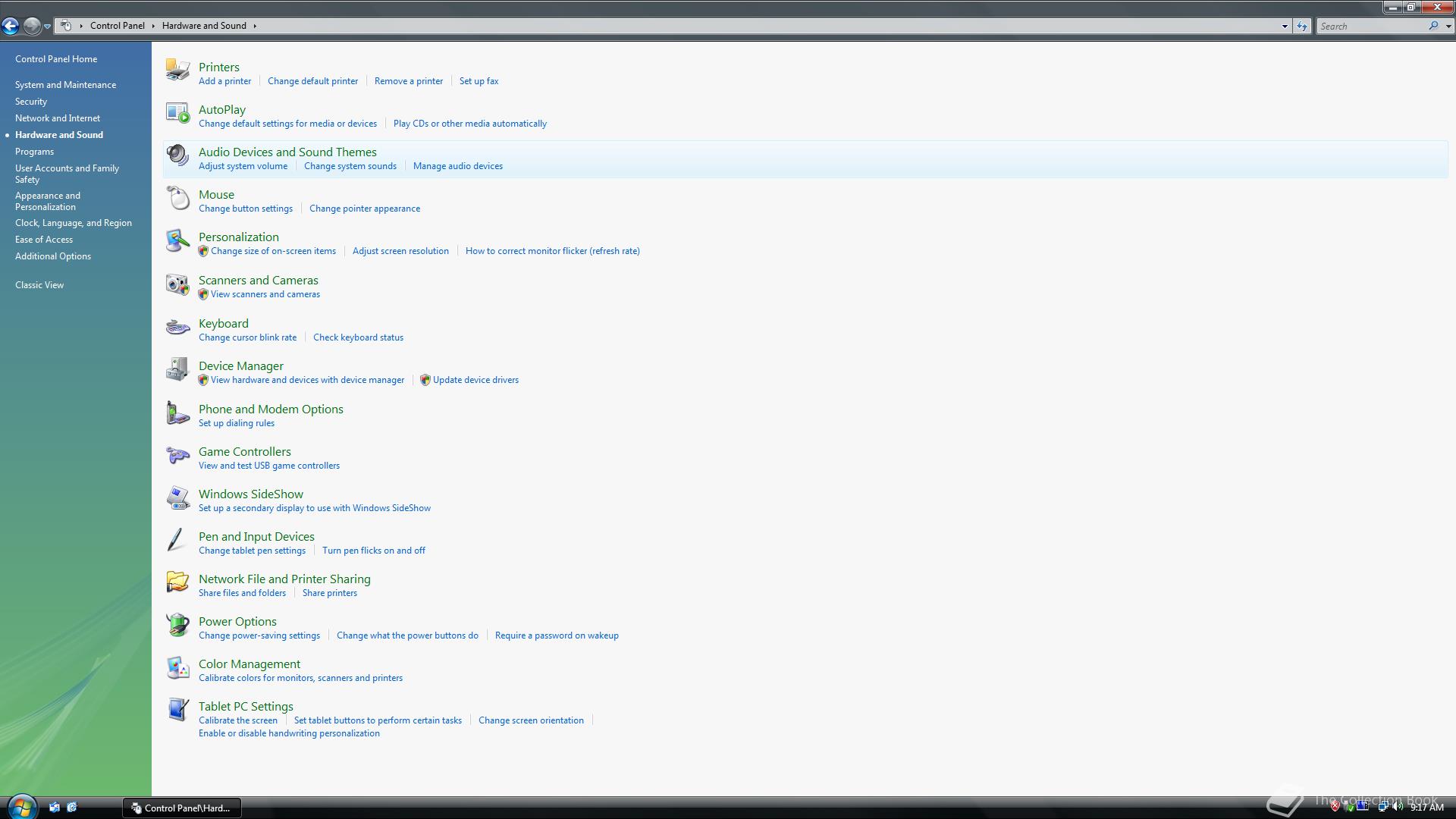The image size is (1456, 819).
Task: Open Ease of Access in sidebar
Action: [44, 240]
